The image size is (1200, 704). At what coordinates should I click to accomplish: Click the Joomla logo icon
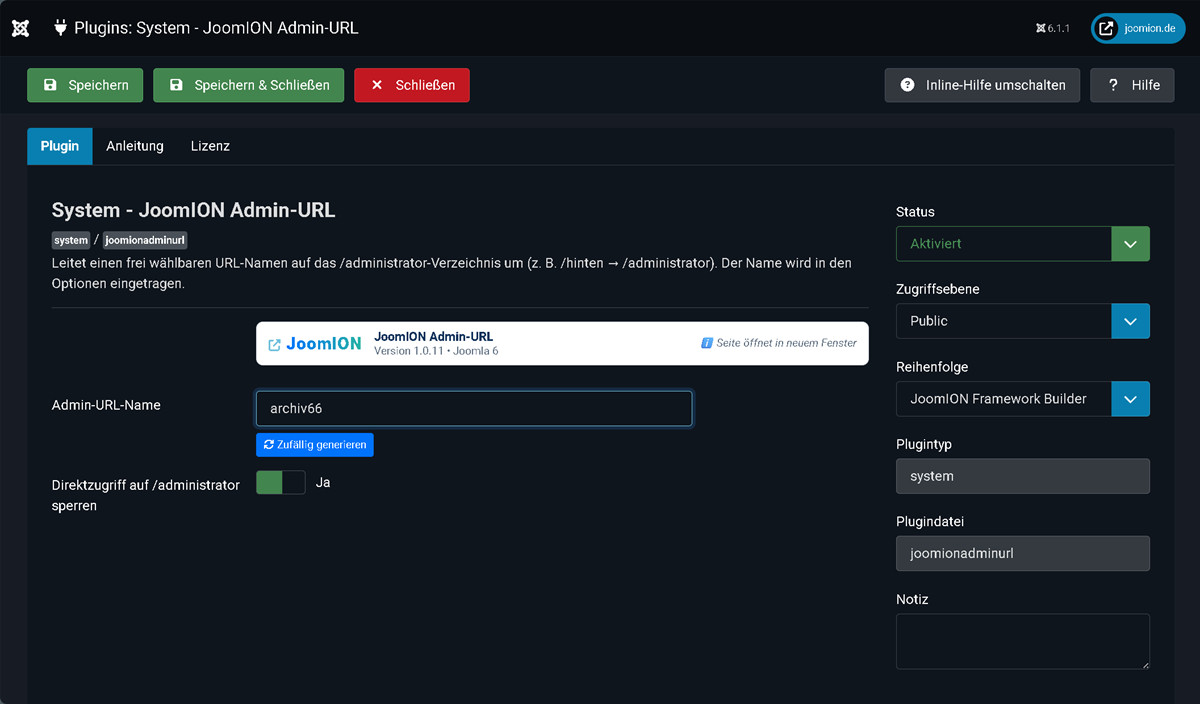coord(20,28)
